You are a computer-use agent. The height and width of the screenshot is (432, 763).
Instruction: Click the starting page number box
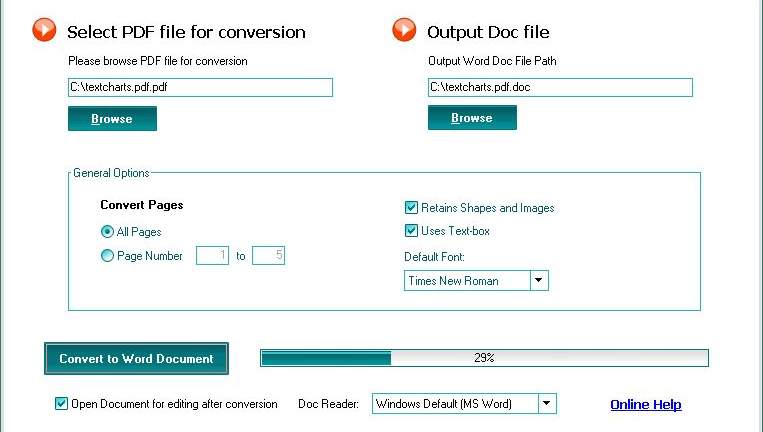[212, 255]
